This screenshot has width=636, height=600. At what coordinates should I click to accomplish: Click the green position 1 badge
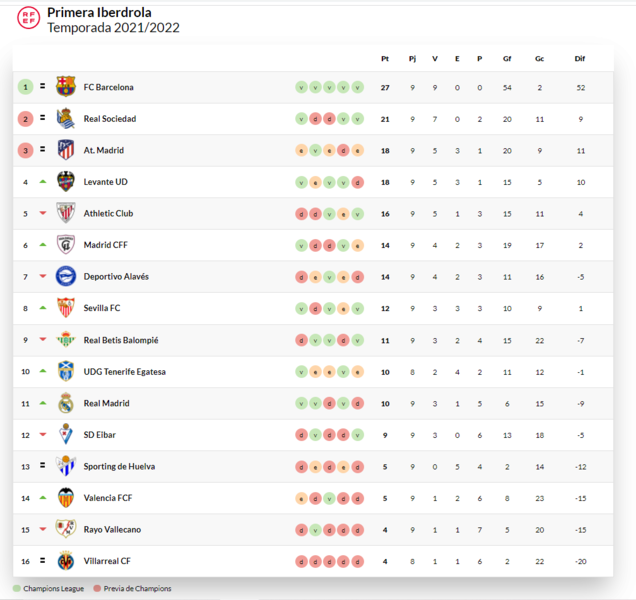[x=26, y=87]
